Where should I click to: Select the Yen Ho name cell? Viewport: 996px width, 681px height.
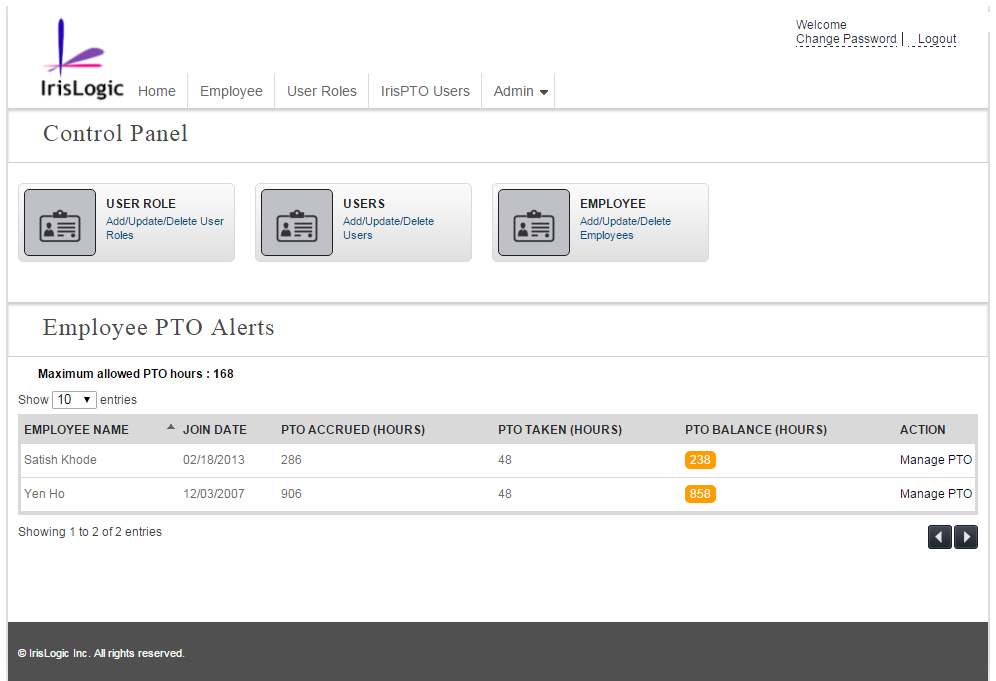coord(44,494)
